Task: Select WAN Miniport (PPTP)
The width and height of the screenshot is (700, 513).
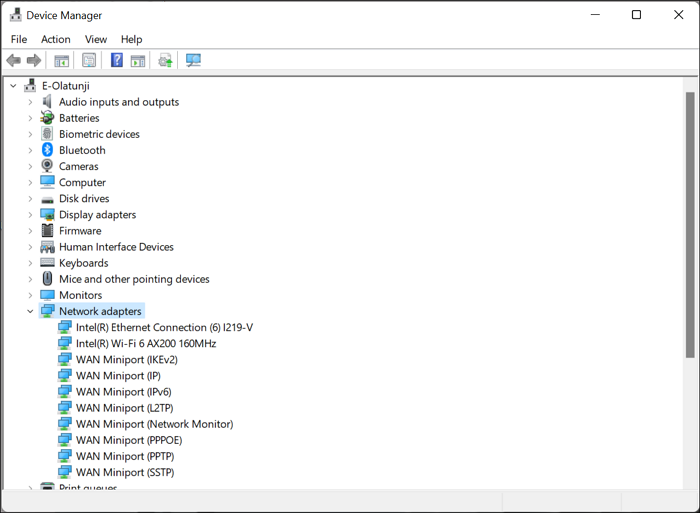Action: point(125,456)
